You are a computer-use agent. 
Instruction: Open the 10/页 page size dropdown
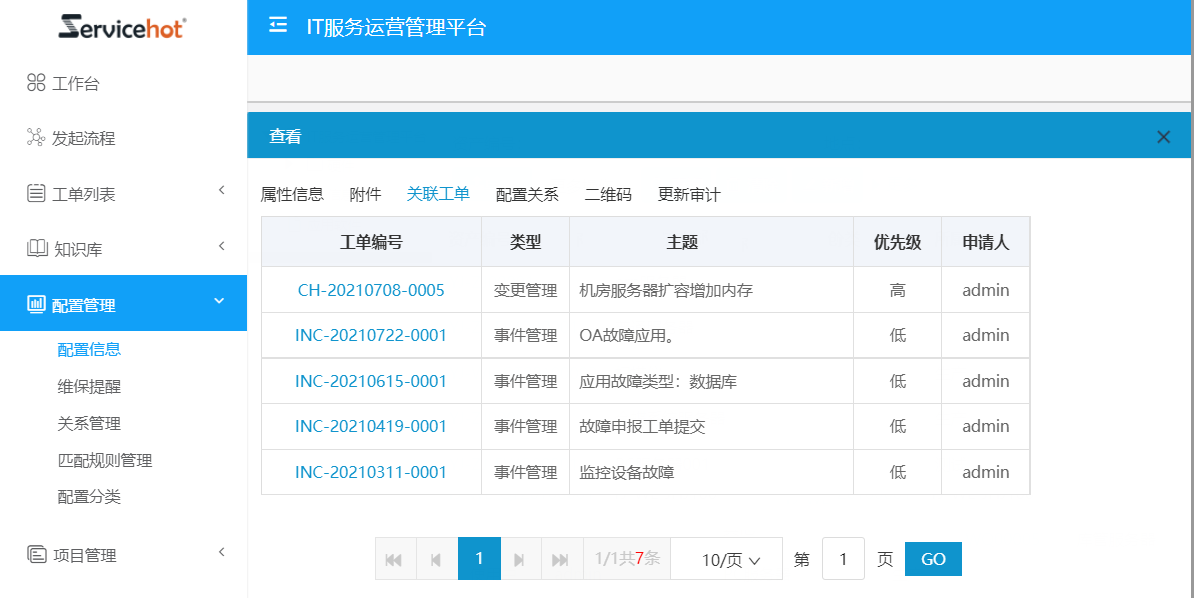click(x=730, y=560)
